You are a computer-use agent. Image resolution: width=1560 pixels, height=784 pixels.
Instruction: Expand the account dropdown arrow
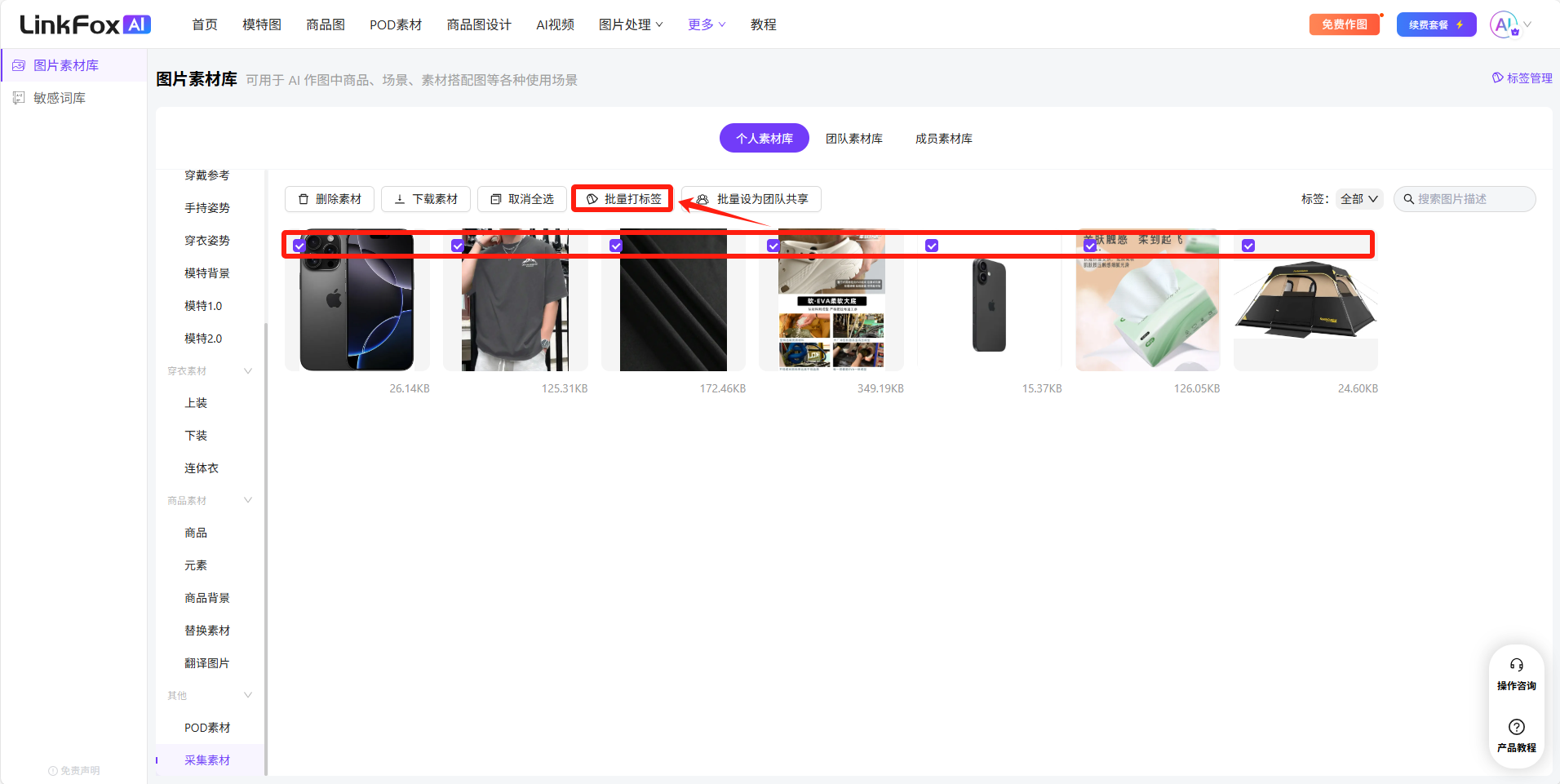pyautogui.click(x=1527, y=24)
